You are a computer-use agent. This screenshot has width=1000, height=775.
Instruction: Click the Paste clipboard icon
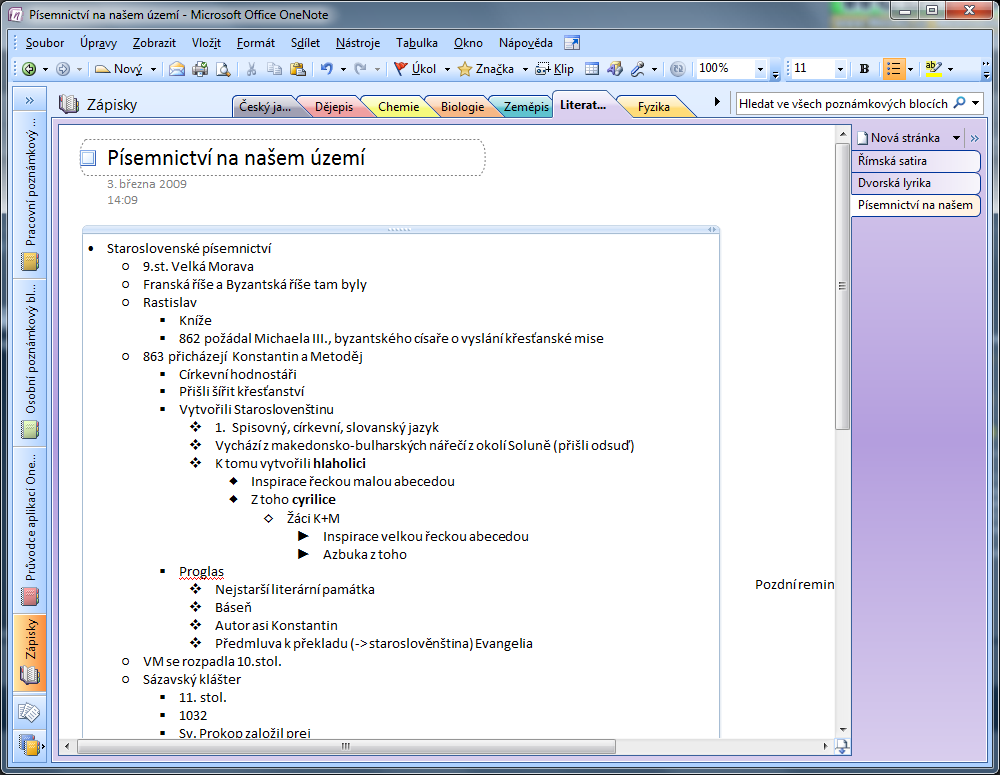click(x=297, y=69)
